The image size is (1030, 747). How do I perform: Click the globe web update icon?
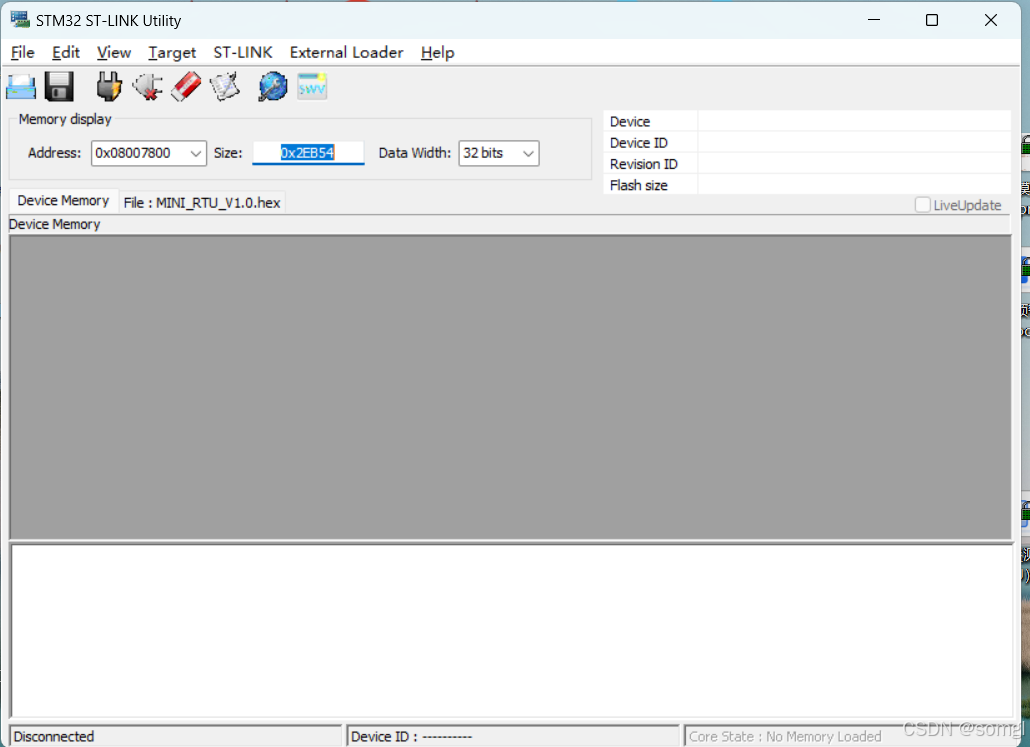click(x=273, y=87)
